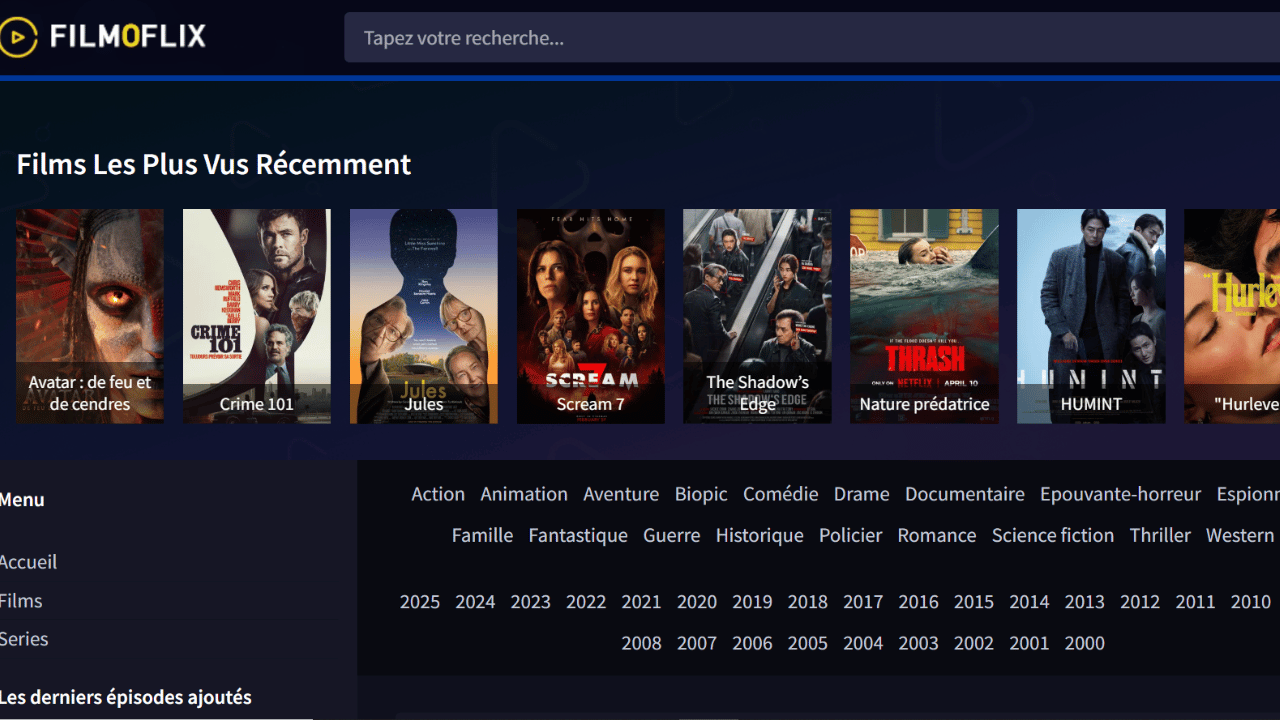The height and width of the screenshot is (720, 1280).
Task: Open Series in the side menu
Action: click(24, 638)
